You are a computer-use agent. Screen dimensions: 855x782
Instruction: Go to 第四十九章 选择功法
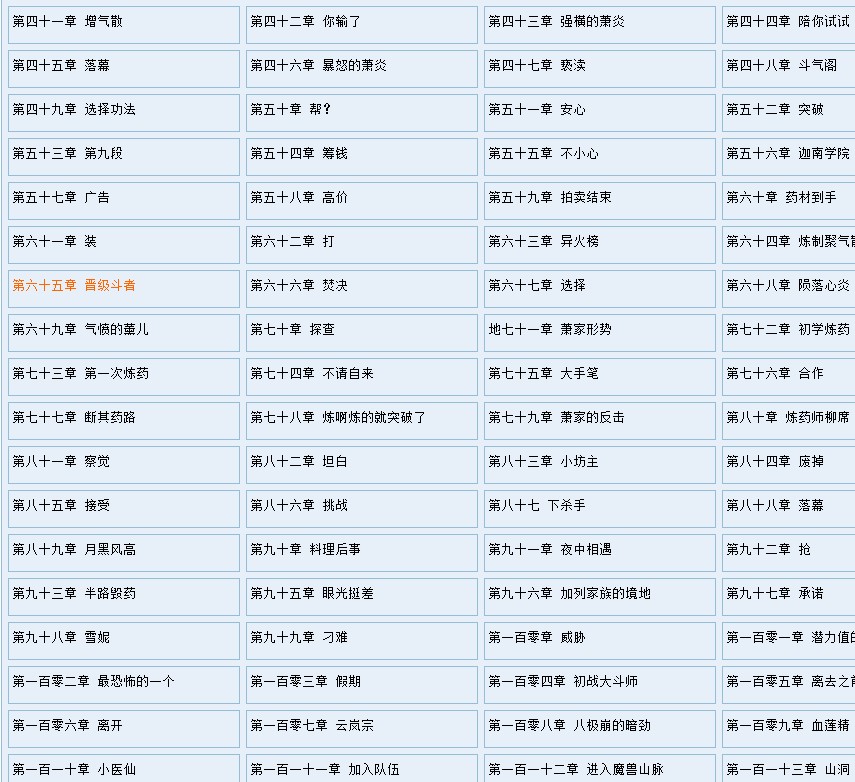(74, 110)
